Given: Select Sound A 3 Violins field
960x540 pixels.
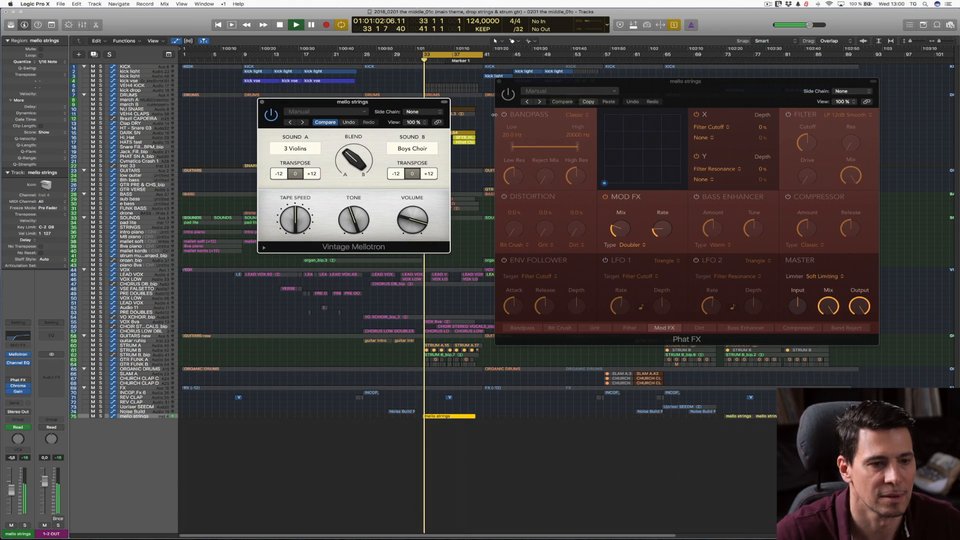Looking at the screenshot, I should [x=295, y=148].
